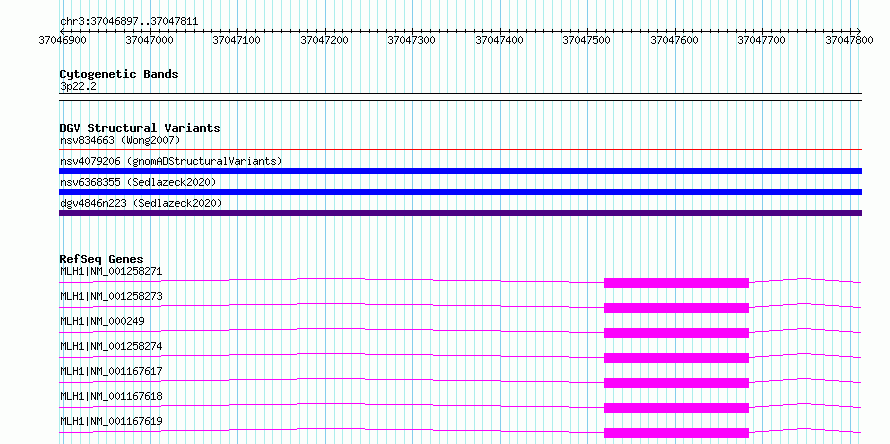Open transcript MLH1|NM_001167618 label
Image resolution: width=890 pixels, height=444 pixels.
click(111, 396)
